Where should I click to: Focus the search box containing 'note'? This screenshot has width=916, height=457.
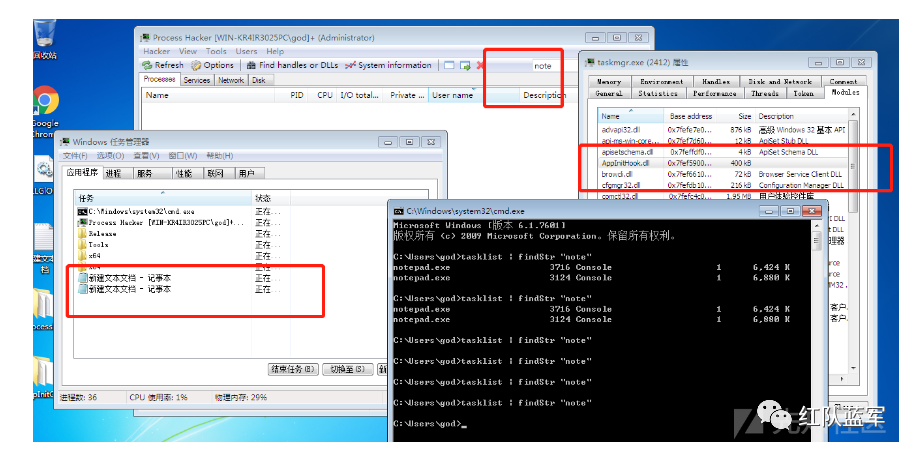(546, 66)
